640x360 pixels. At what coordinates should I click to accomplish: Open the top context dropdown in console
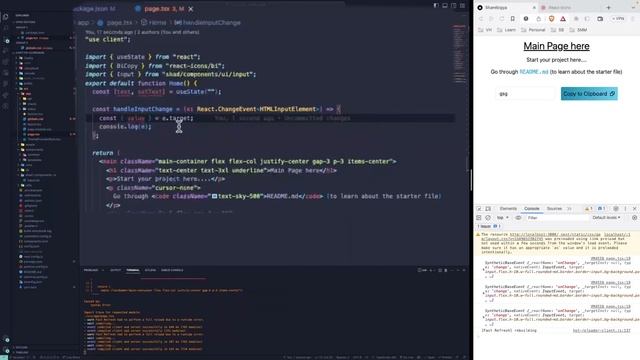point(502,218)
